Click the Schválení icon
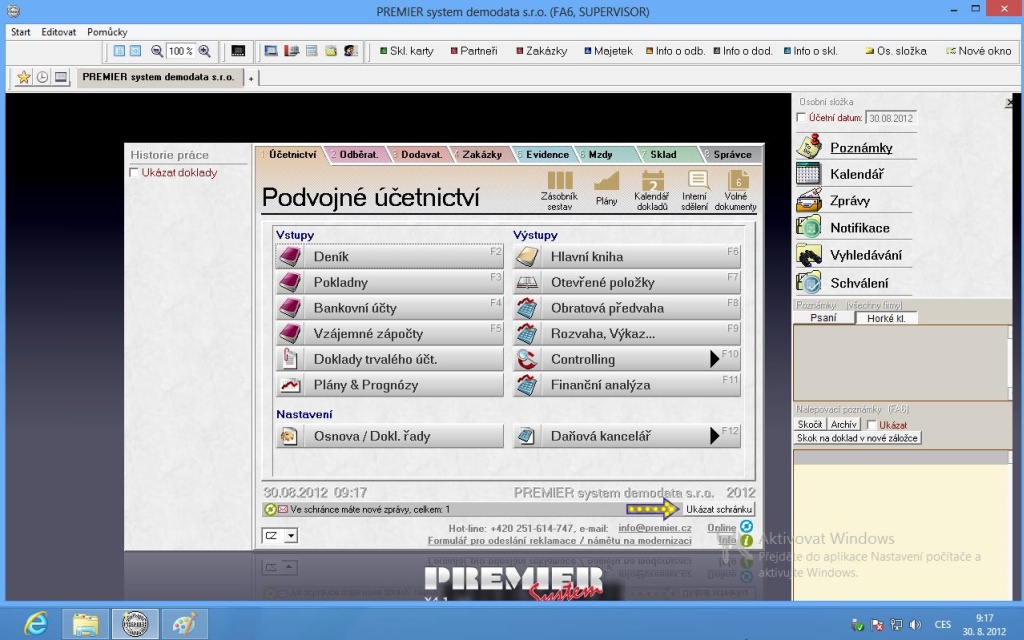The width and height of the screenshot is (1024, 640). coord(808,282)
